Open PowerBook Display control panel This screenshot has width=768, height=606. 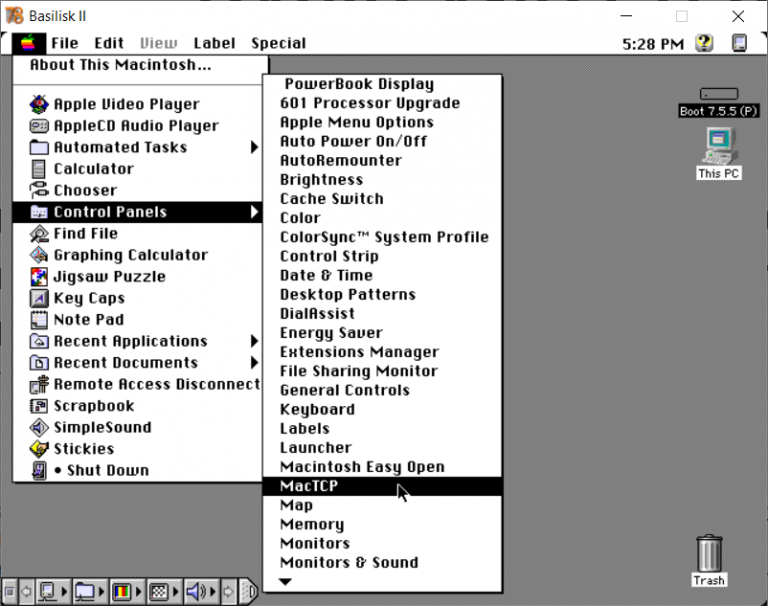382,84
